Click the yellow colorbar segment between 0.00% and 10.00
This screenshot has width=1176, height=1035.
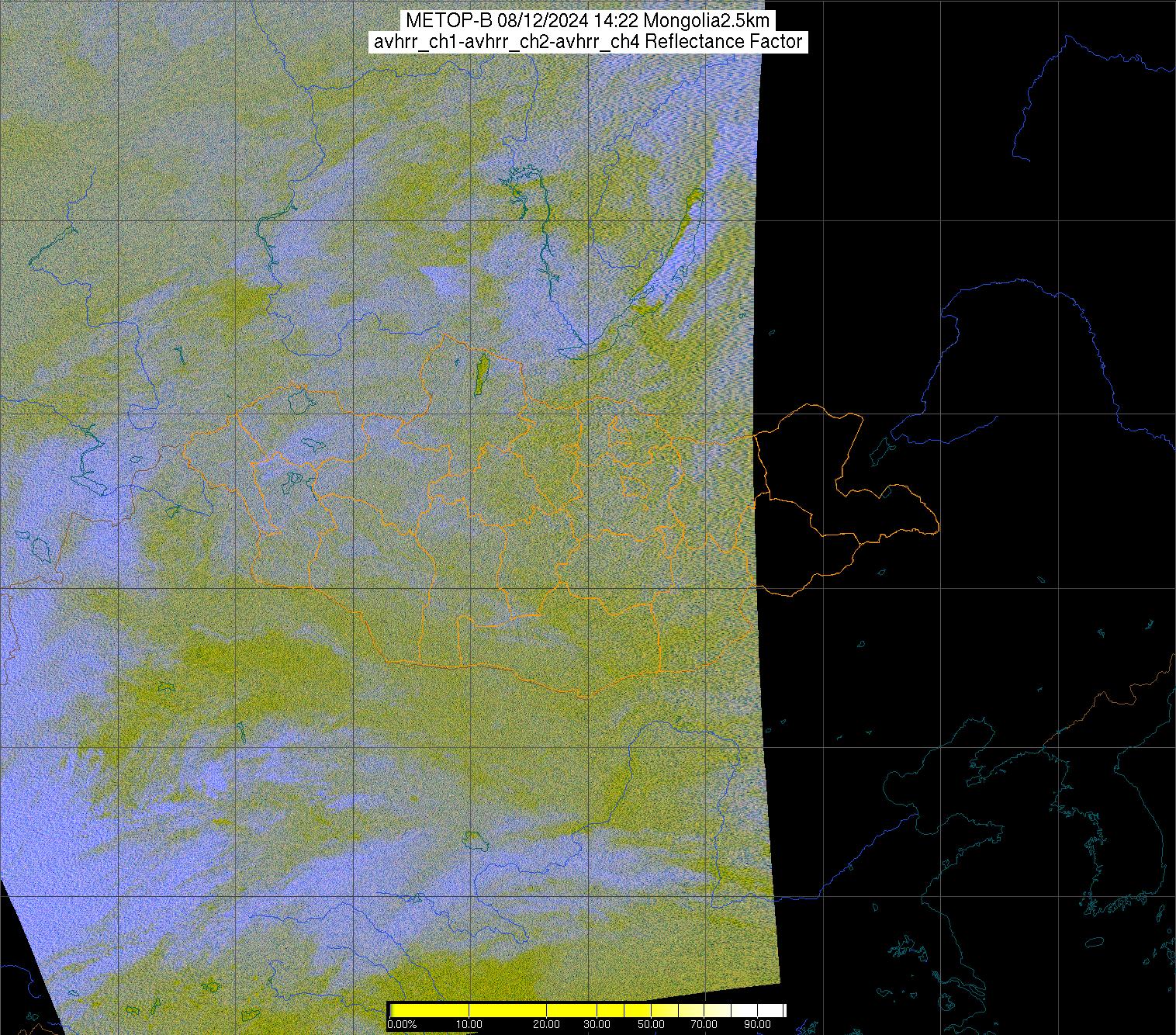pos(431,1010)
